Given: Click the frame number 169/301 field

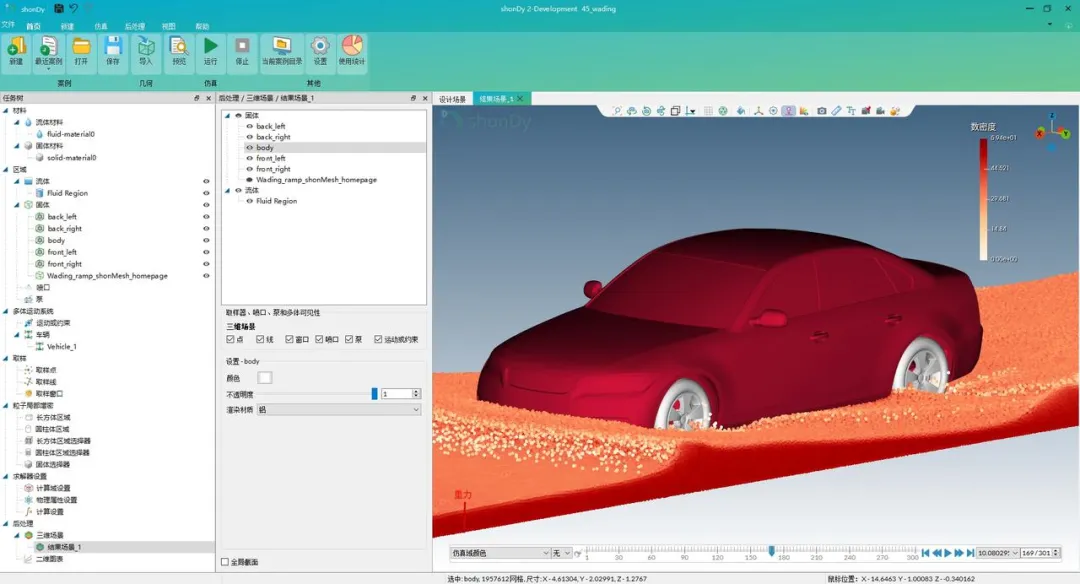Looking at the screenshot, I should pos(1040,553).
